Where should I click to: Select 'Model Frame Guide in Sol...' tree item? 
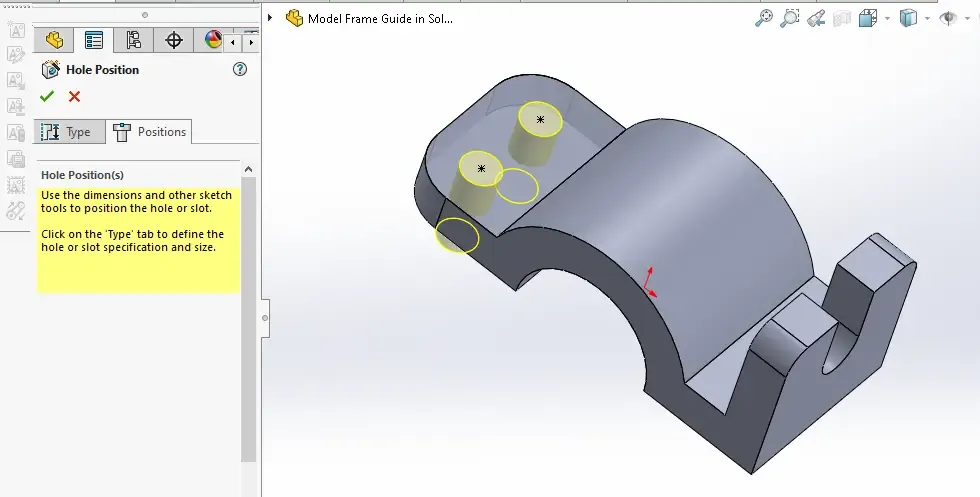coord(380,19)
